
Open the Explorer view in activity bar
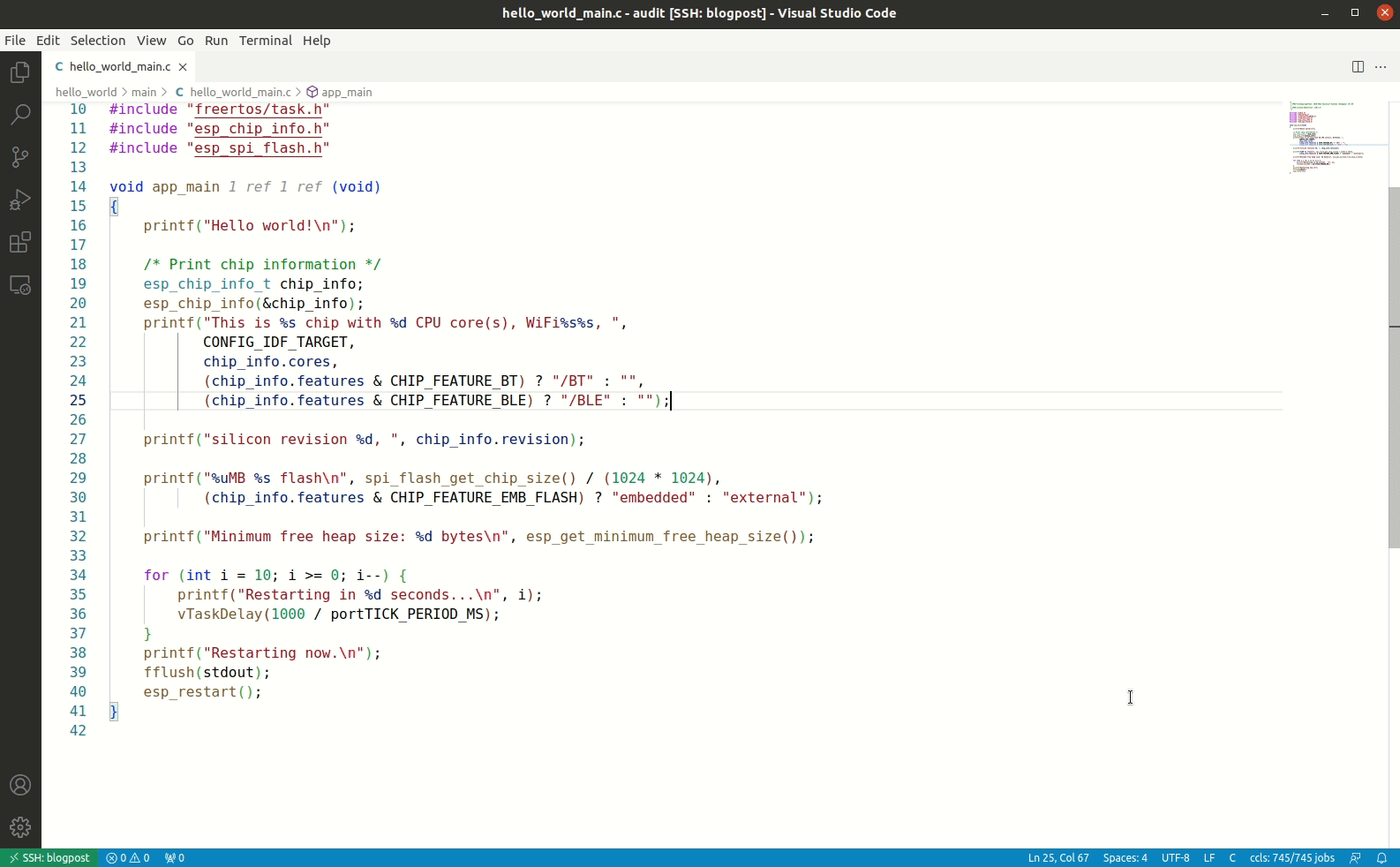tap(20, 72)
